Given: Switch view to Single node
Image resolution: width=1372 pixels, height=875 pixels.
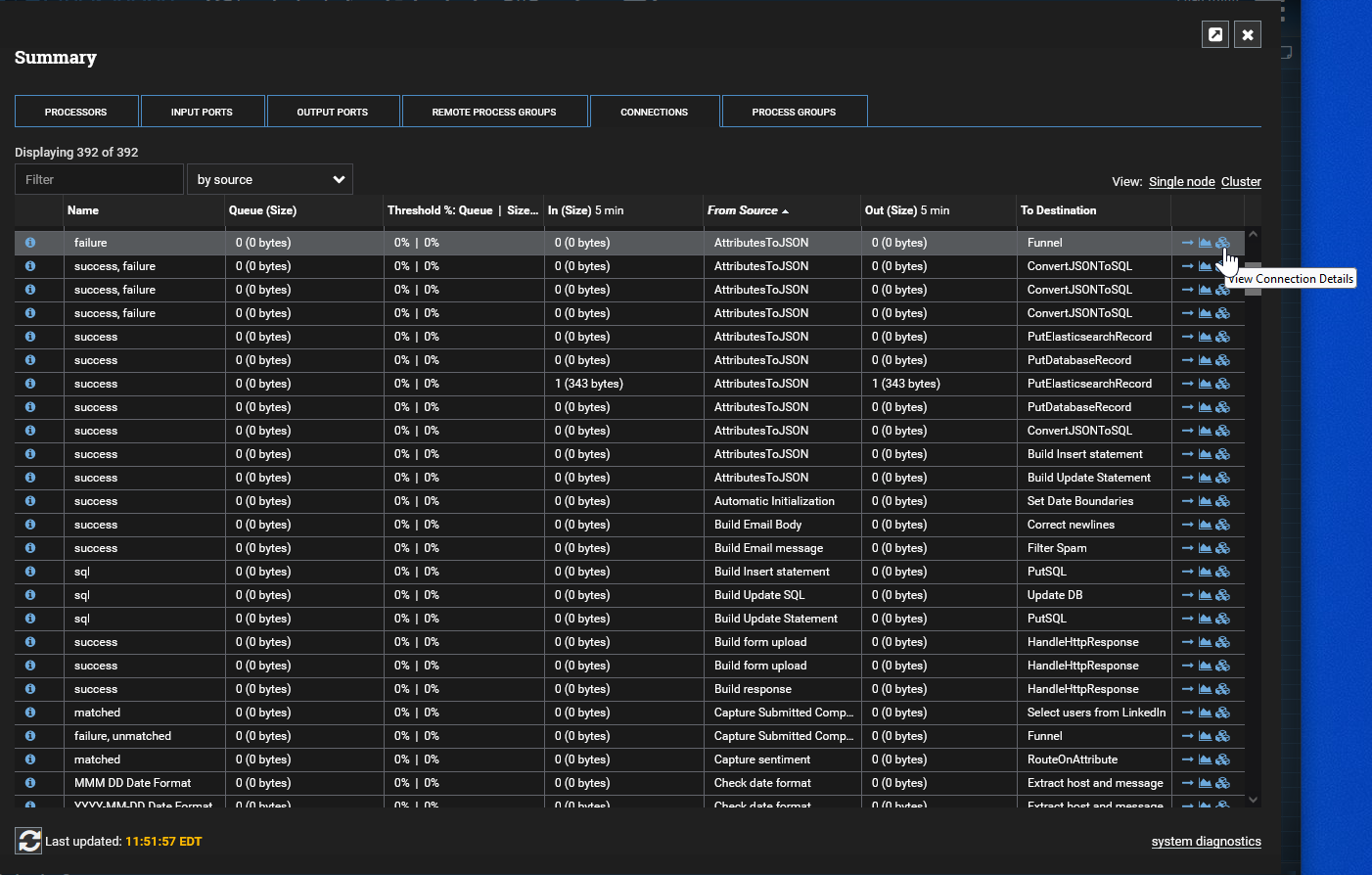Looking at the screenshot, I should tap(1182, 182).
